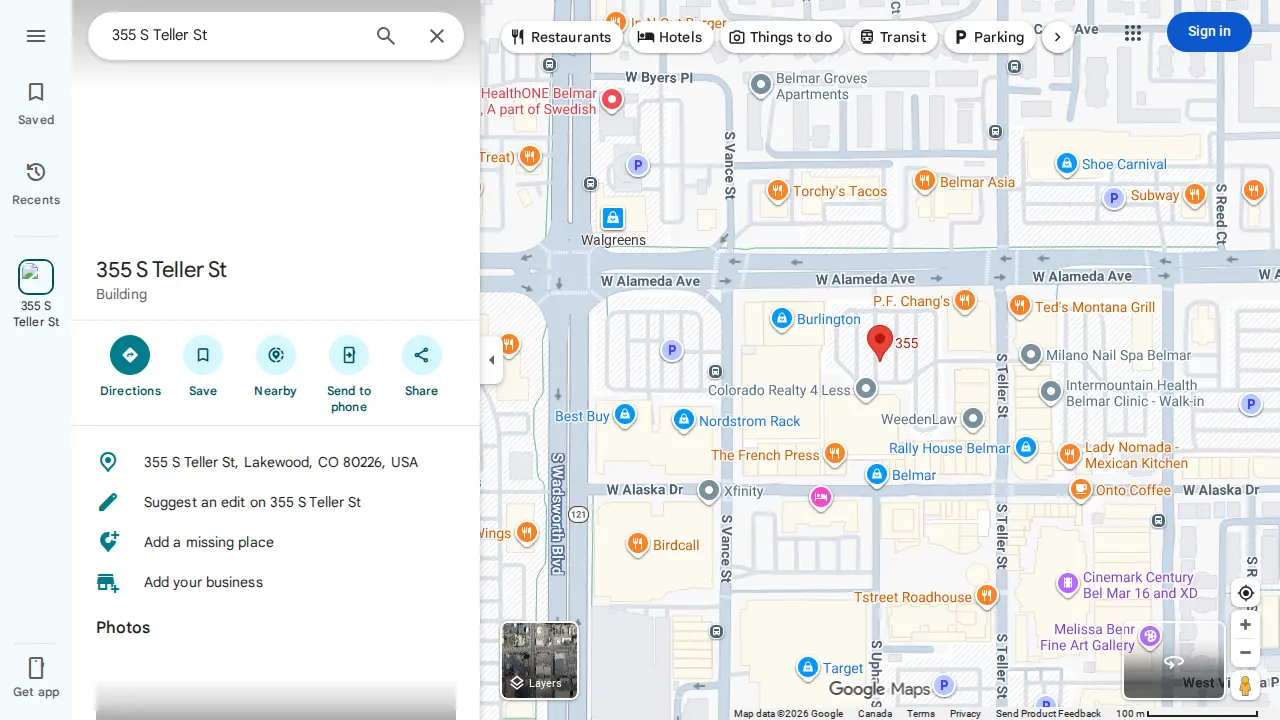This screenshot has height=720, width=1280.
Task: Save this place with the bookmark button
Action: point(203,367)
